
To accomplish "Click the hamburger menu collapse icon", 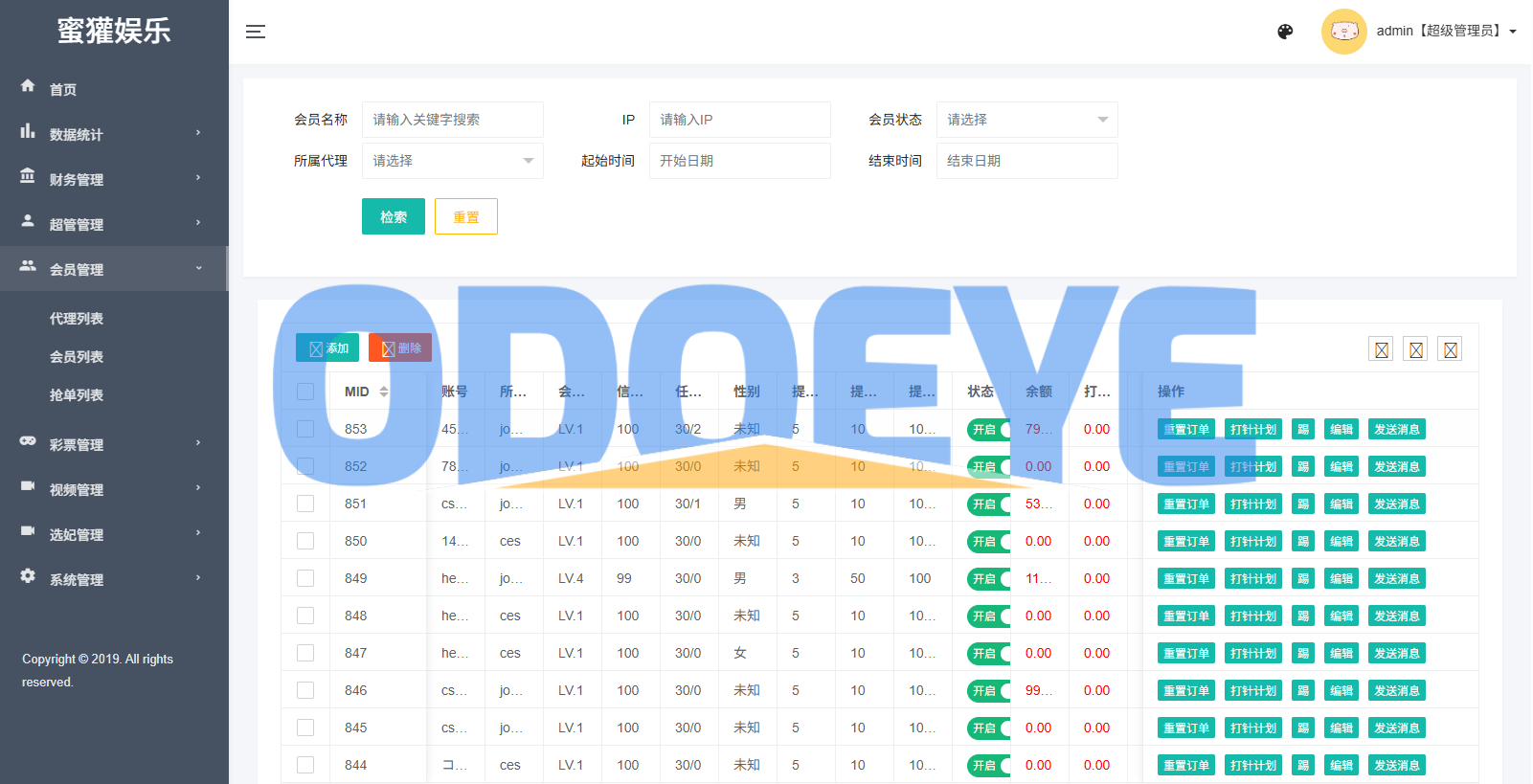I will (255, 32).
